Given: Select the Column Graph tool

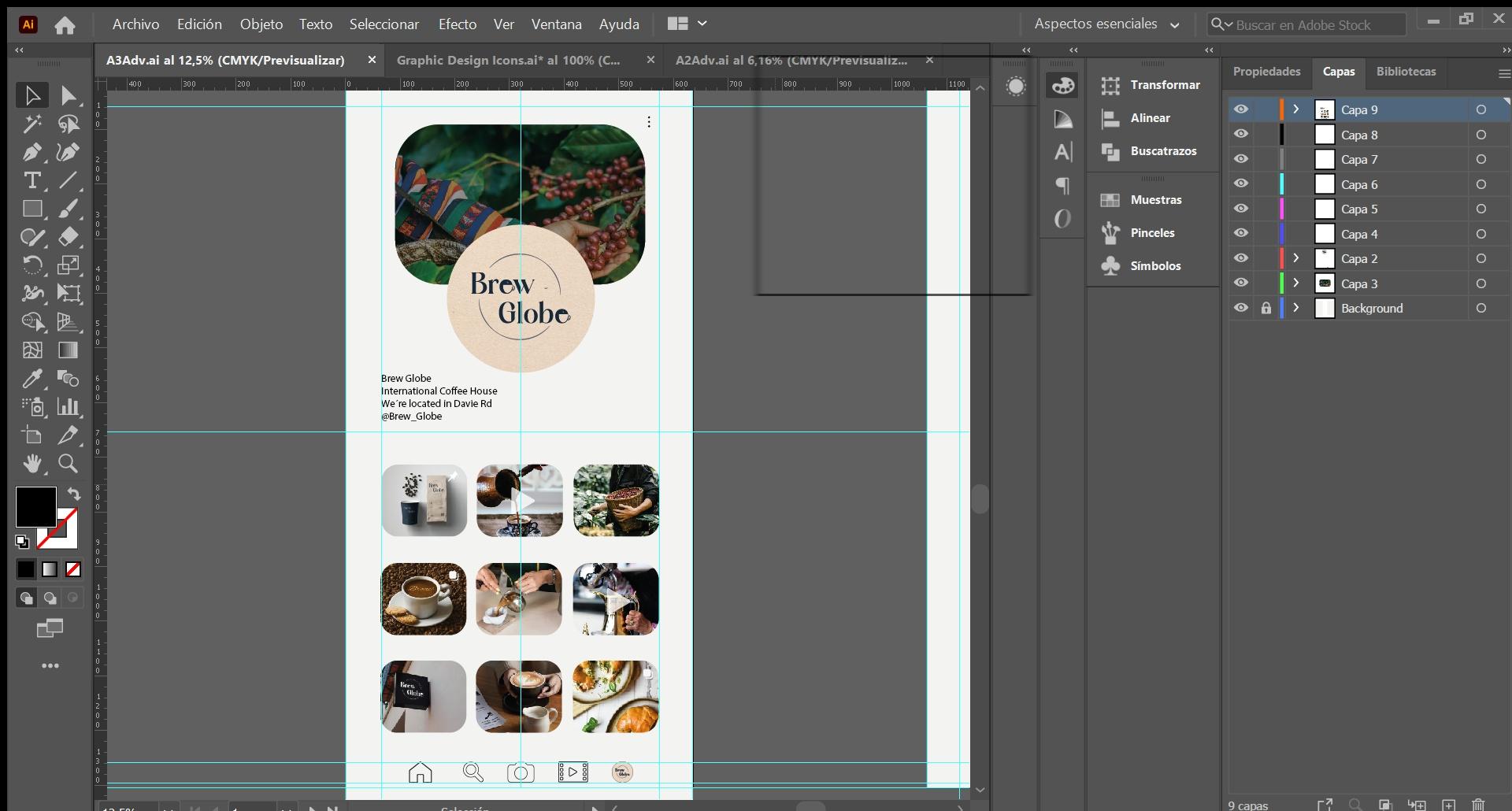Looking at the screenshot, I should tap(69, 407).
